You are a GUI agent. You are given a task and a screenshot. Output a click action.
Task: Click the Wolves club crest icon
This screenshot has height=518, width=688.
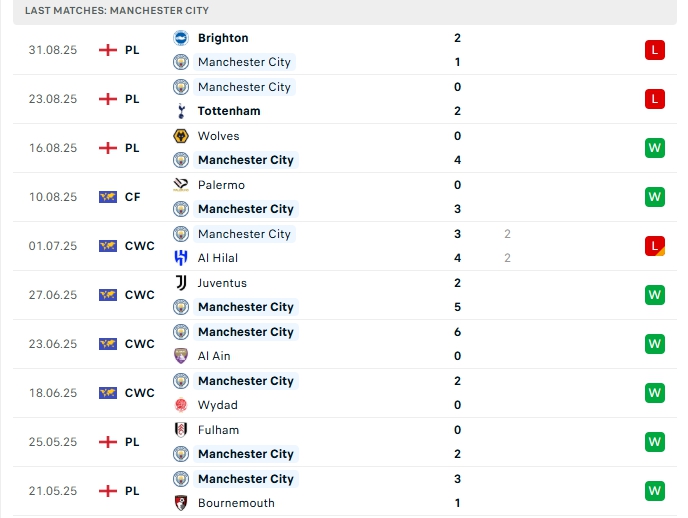pyautogui.click(x=181, y=136)
